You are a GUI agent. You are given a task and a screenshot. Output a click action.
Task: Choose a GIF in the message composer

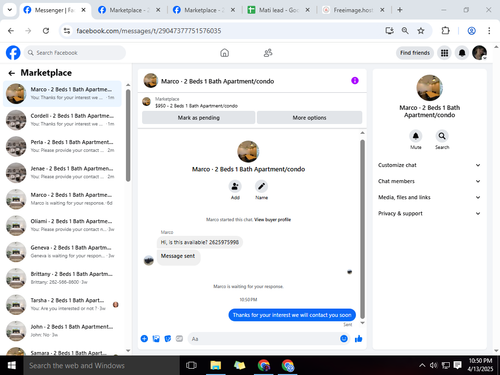(179, 339)
